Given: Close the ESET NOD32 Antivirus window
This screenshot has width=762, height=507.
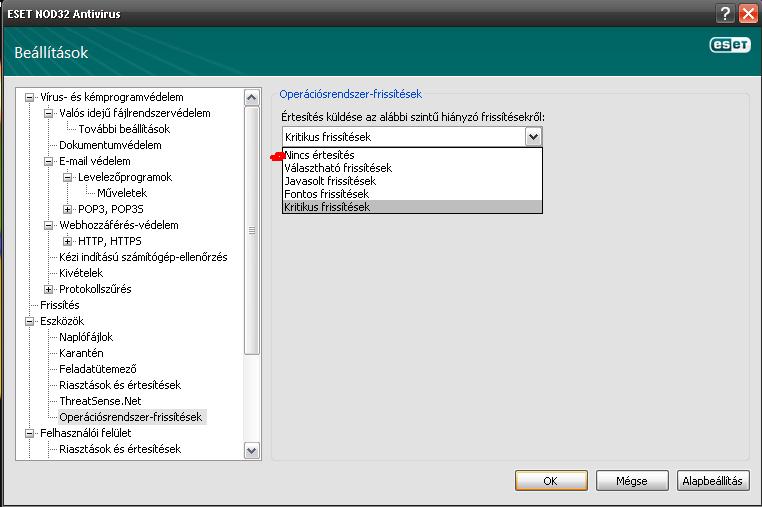Looking at the screenshot, I should [x=748, y=14].
